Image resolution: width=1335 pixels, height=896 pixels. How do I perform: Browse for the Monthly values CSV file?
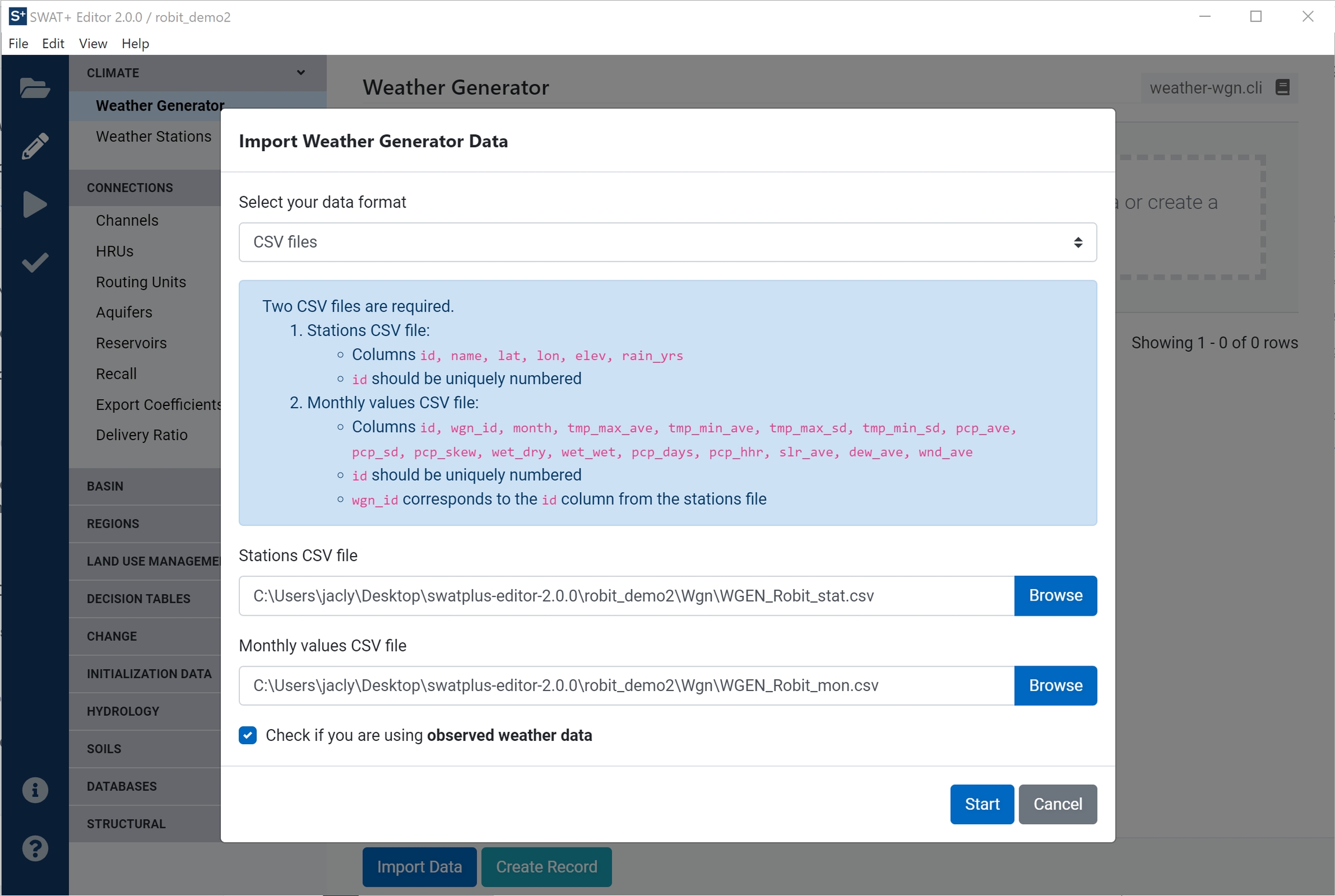point(1055,685)
